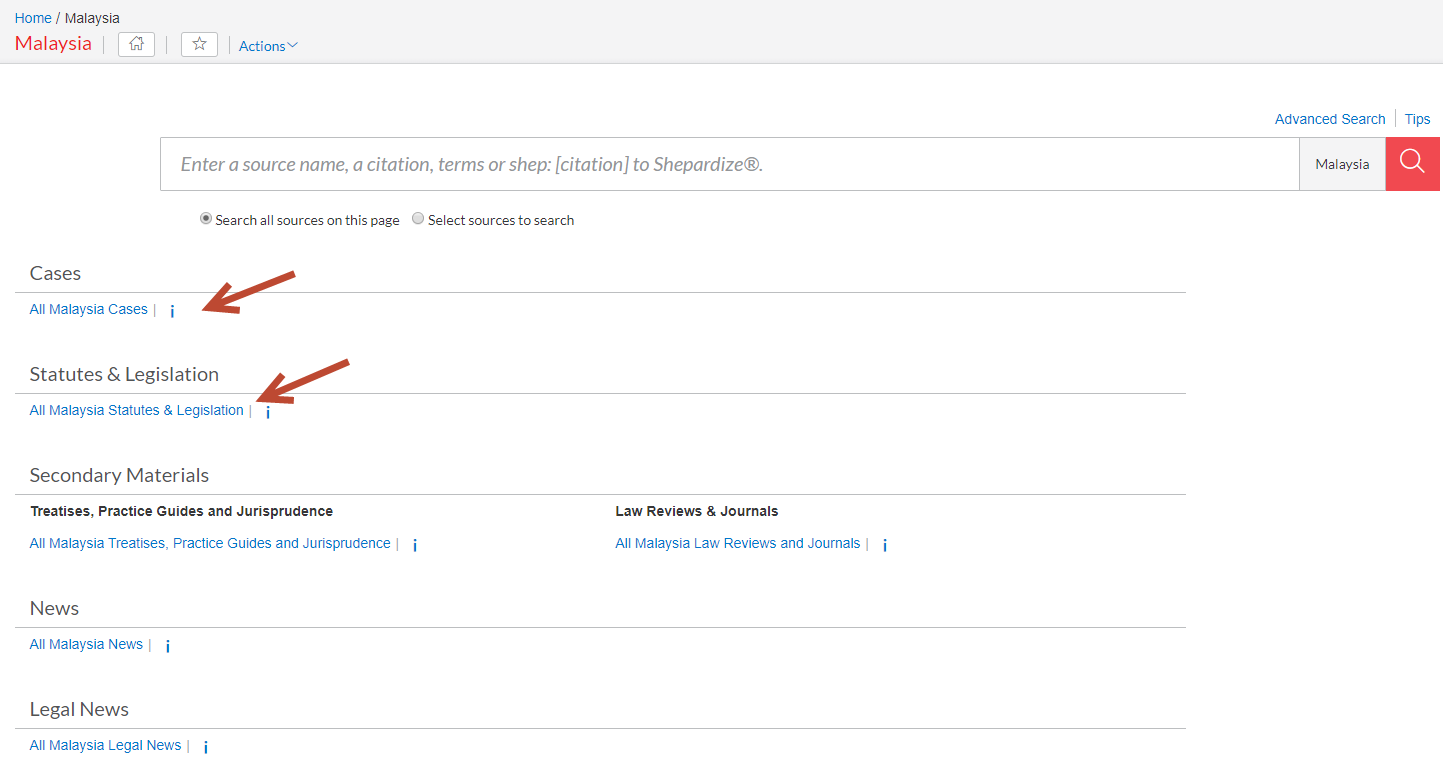Viewport: 1443px width, 766px height.
Task: Choose 'Select sources to search' radio option
Action: [x=418, y=219]
